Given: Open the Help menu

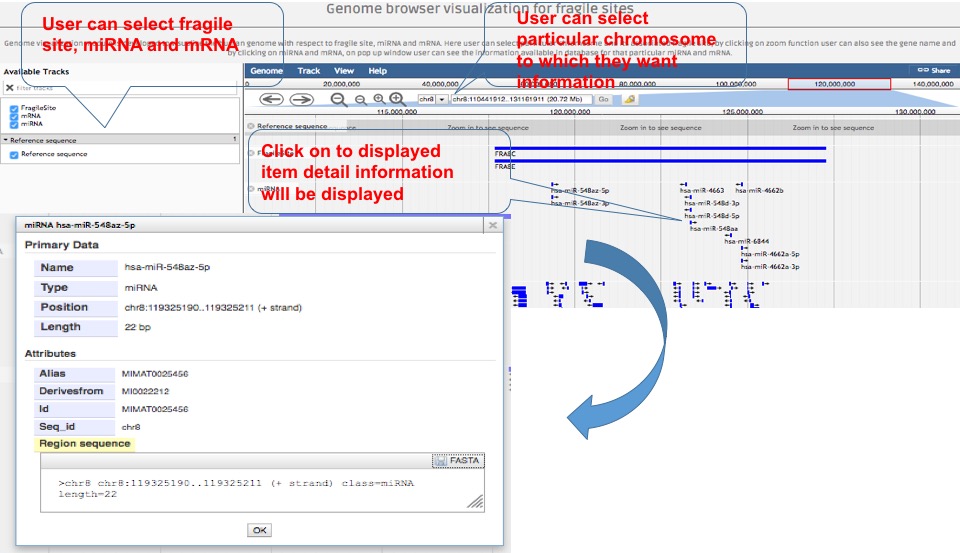Looking at the screenshot, I should coord(377,71).
